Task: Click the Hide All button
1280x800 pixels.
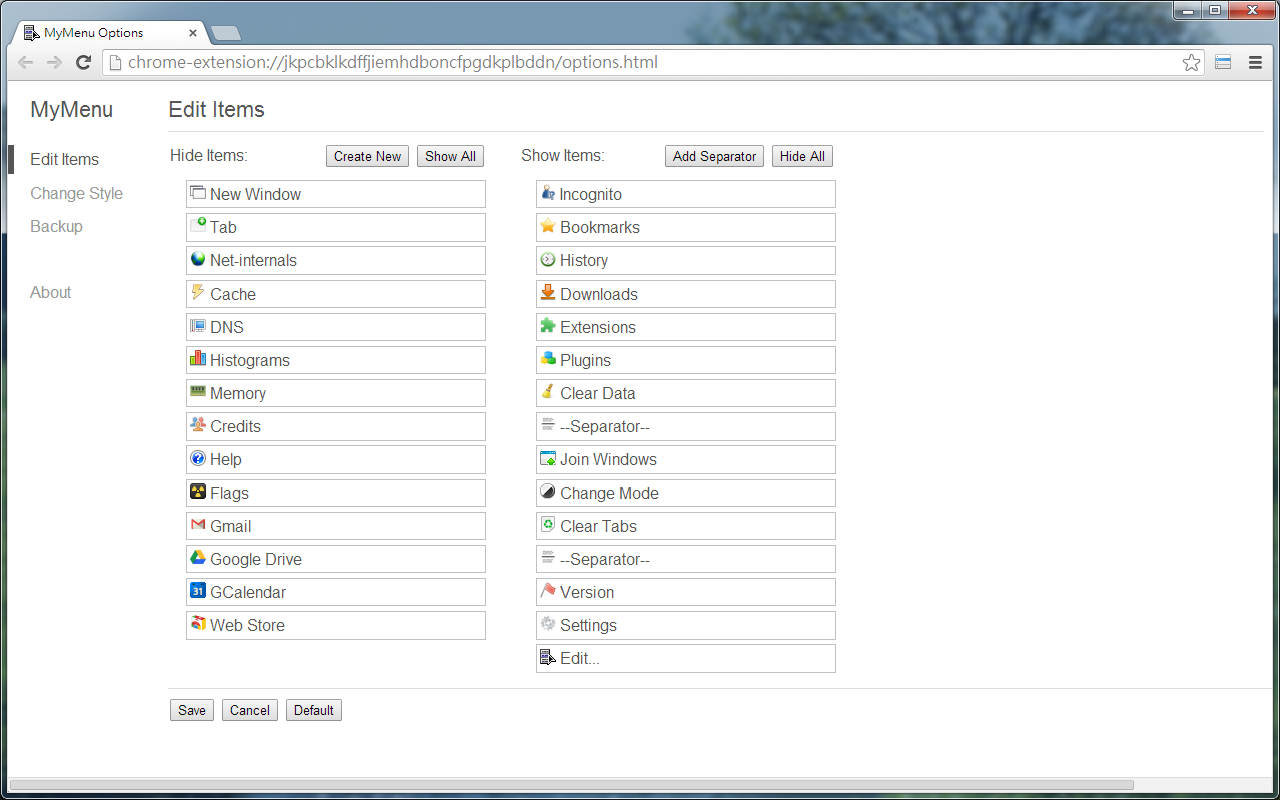Action: [802, 156]
